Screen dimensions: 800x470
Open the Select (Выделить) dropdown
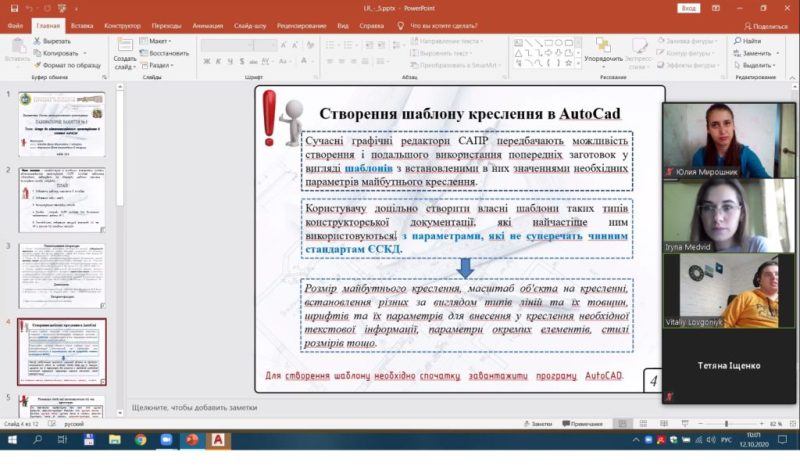click(755, 65)
